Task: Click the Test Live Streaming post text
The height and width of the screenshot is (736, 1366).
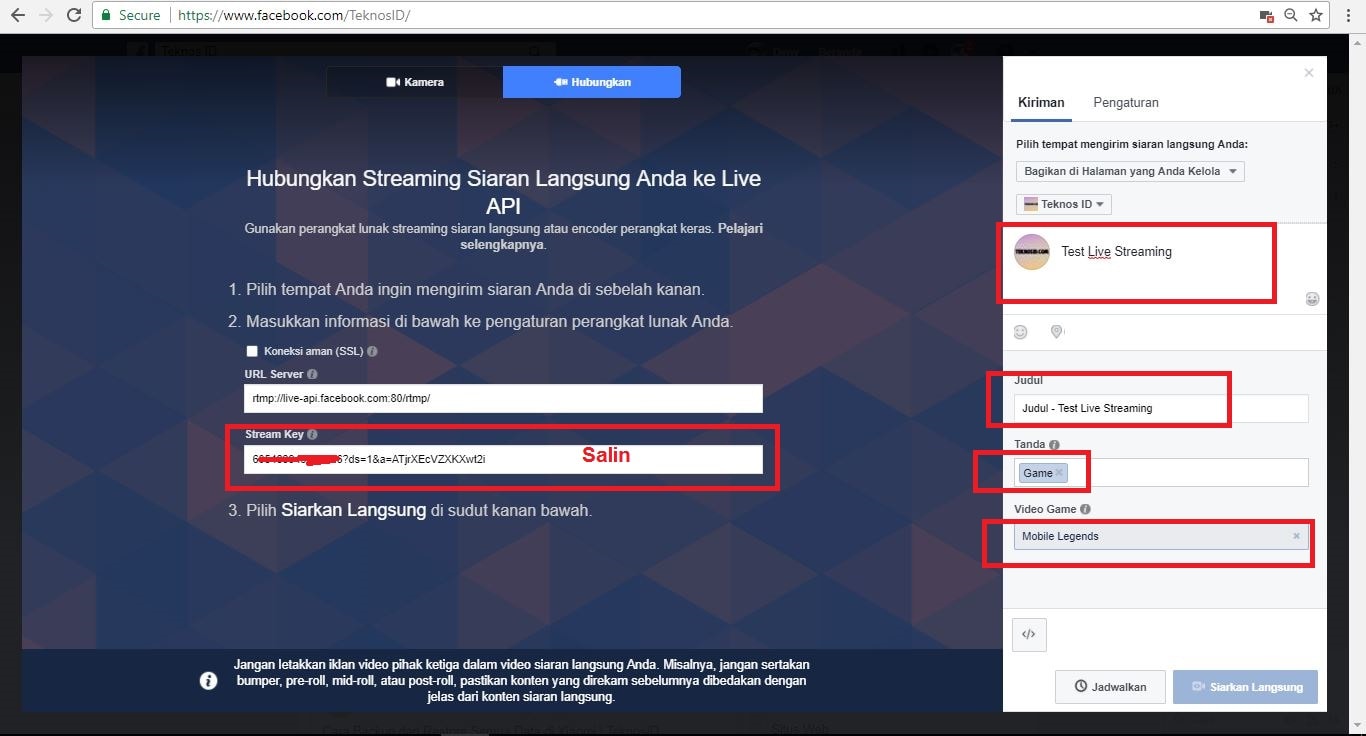Action: (1116, 252)
